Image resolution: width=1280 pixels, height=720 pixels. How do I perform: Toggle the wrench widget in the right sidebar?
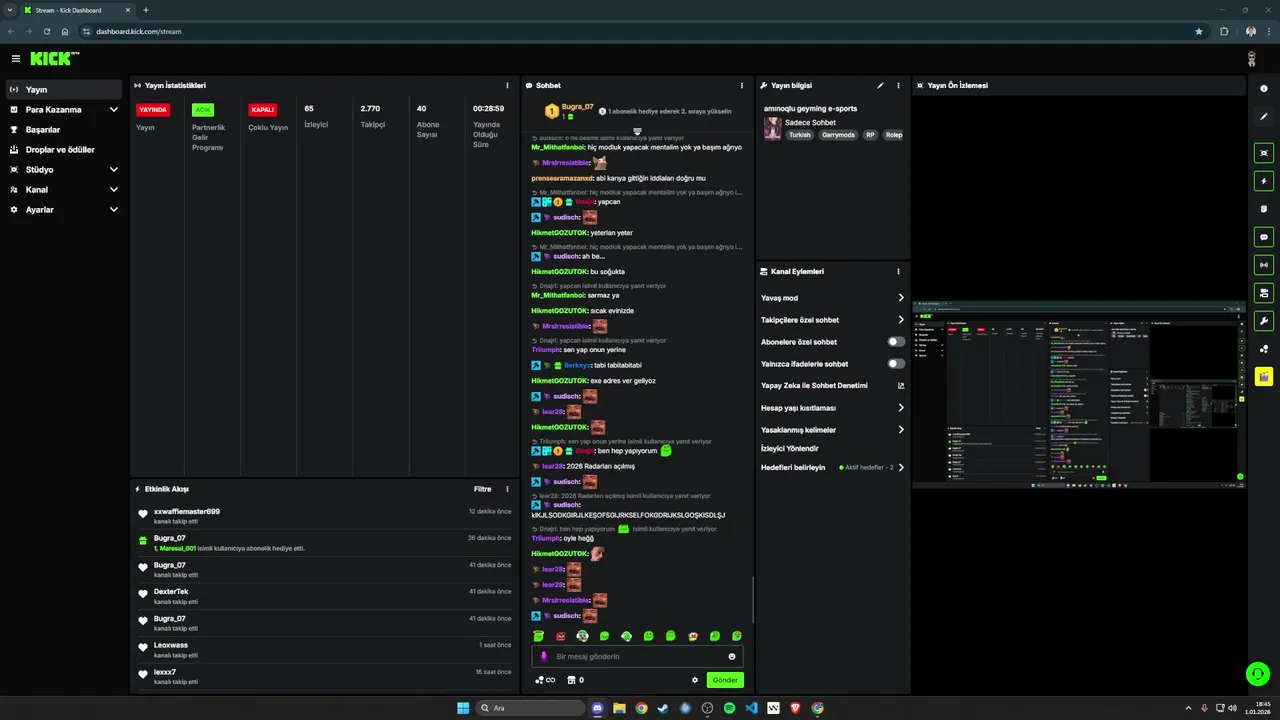[1264, 321]
